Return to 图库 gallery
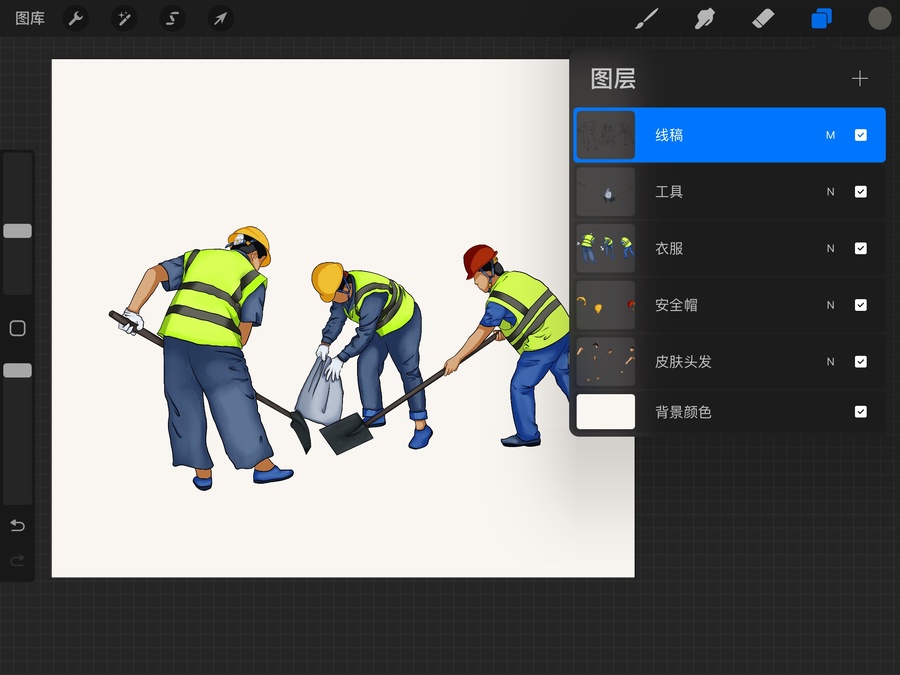The height and width of the screenshot is (675, 900). (x=30, y=18)
